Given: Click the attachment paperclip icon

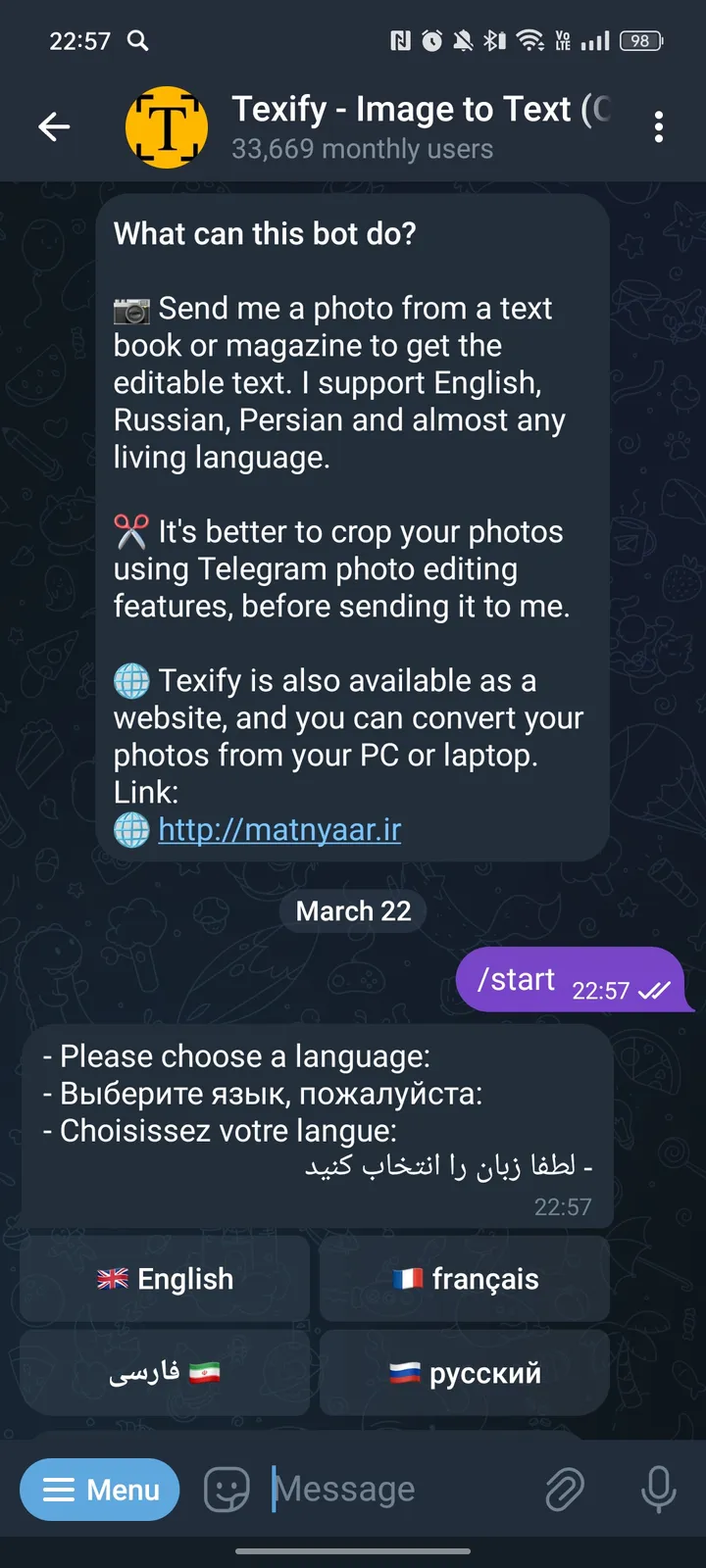Looking at the screenshot, I should [x=565, y=1489].
